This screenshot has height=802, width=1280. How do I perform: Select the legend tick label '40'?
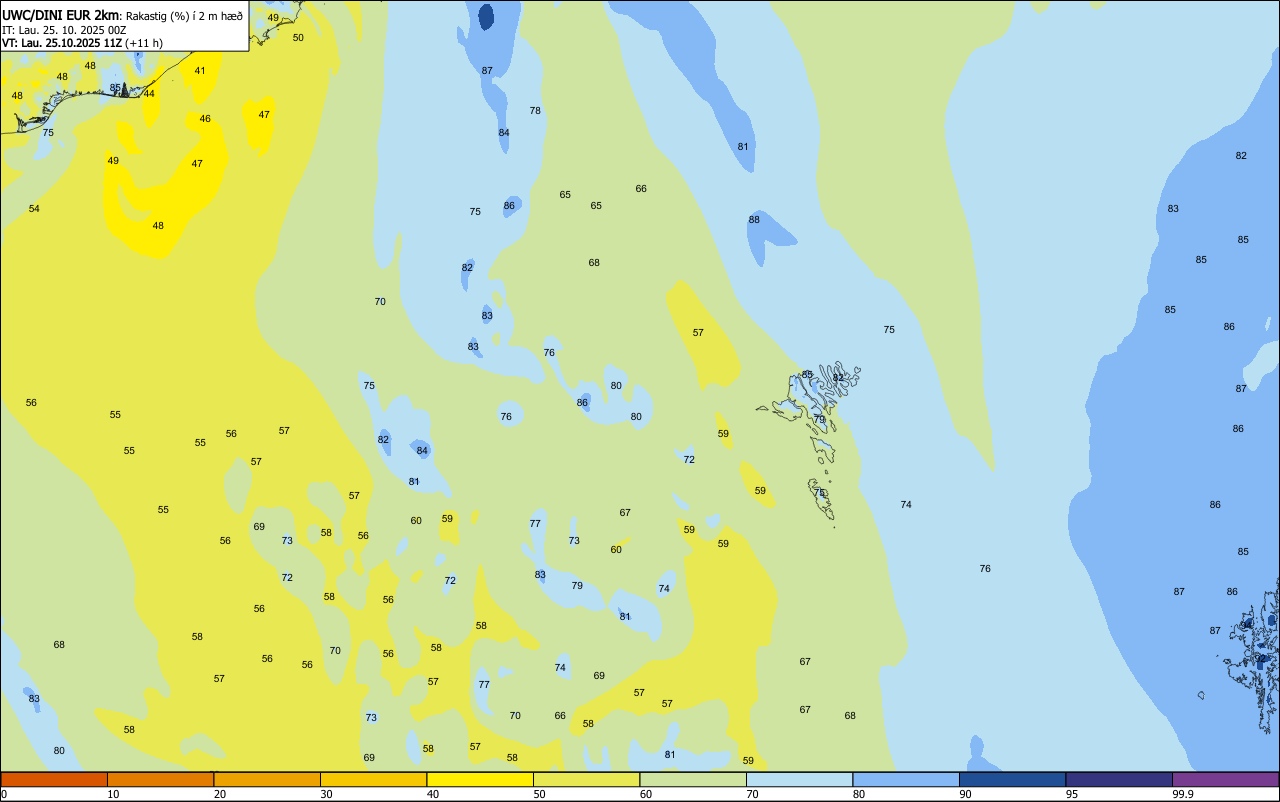(x=432, y=794)
